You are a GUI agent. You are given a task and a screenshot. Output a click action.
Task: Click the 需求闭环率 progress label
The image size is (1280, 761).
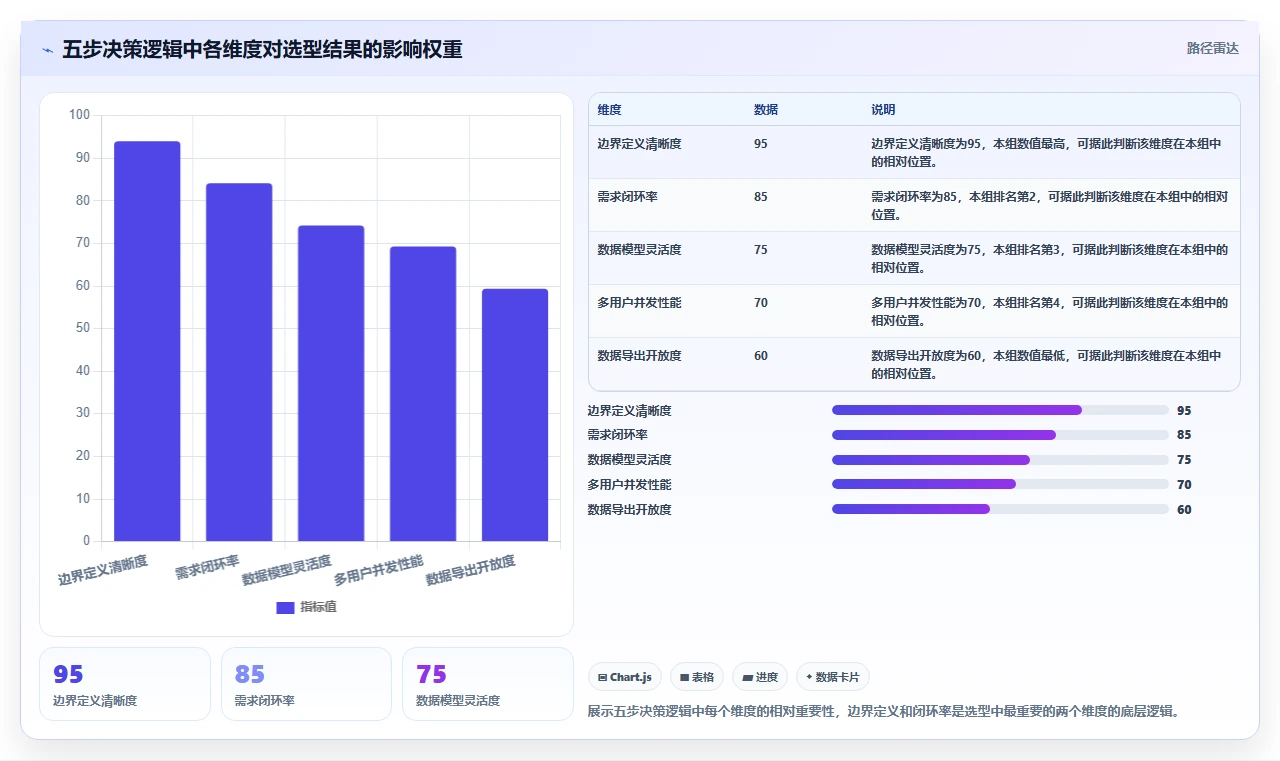(617, 435)
